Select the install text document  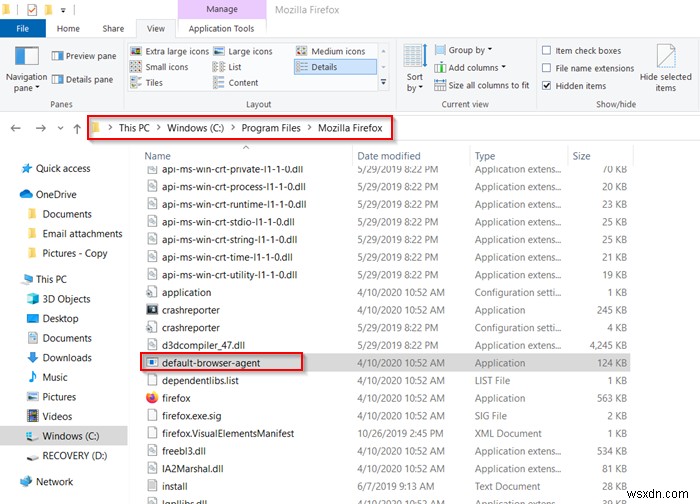point(175,486)
